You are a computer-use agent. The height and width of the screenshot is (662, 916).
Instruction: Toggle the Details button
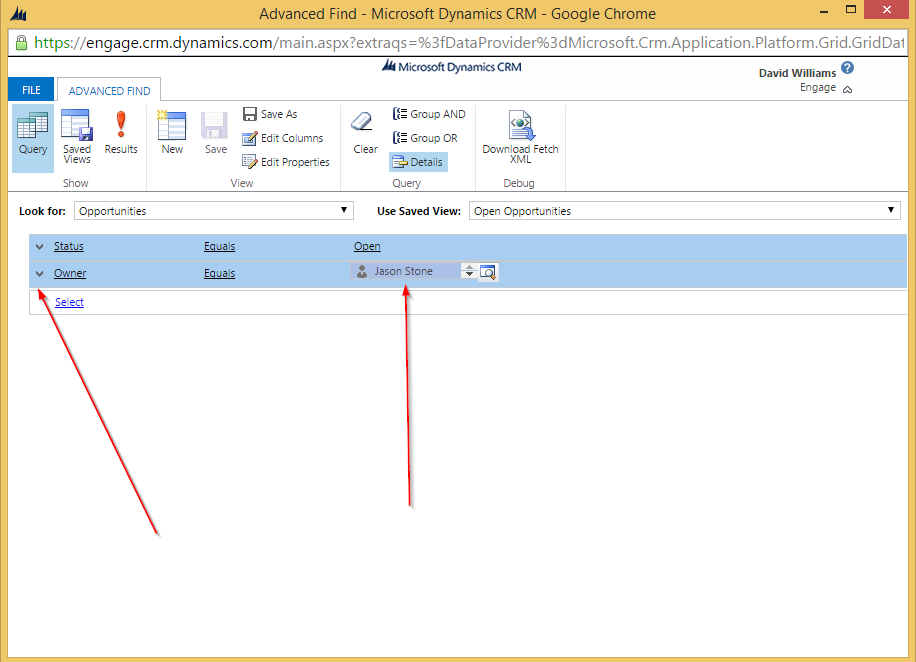(x=418, y=162)
